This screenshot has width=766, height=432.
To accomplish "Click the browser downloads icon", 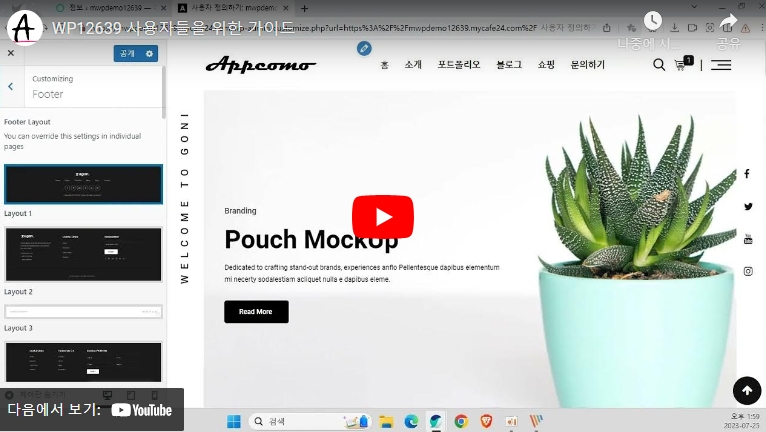I will 674,28.
